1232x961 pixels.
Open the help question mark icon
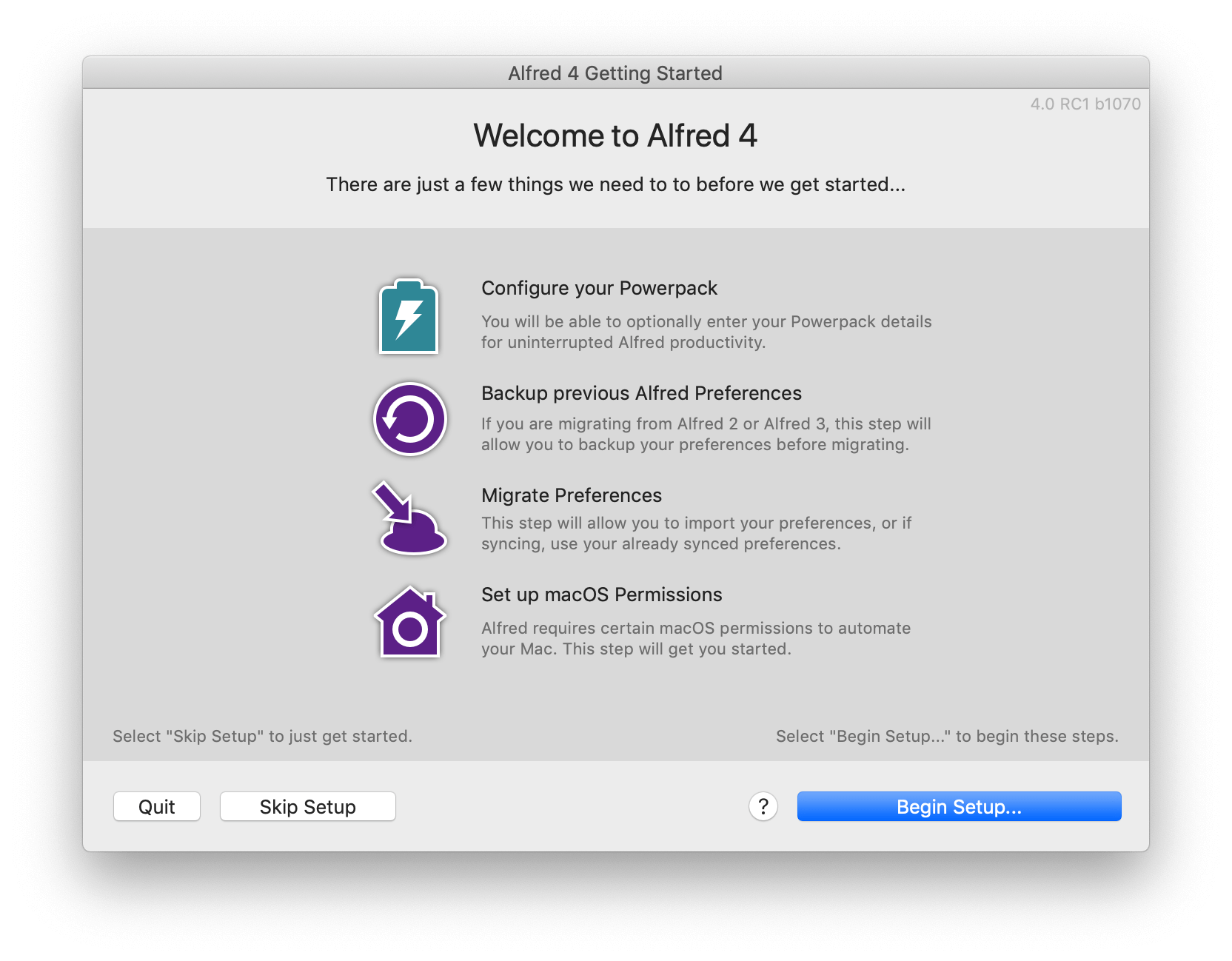pos(763,806)
